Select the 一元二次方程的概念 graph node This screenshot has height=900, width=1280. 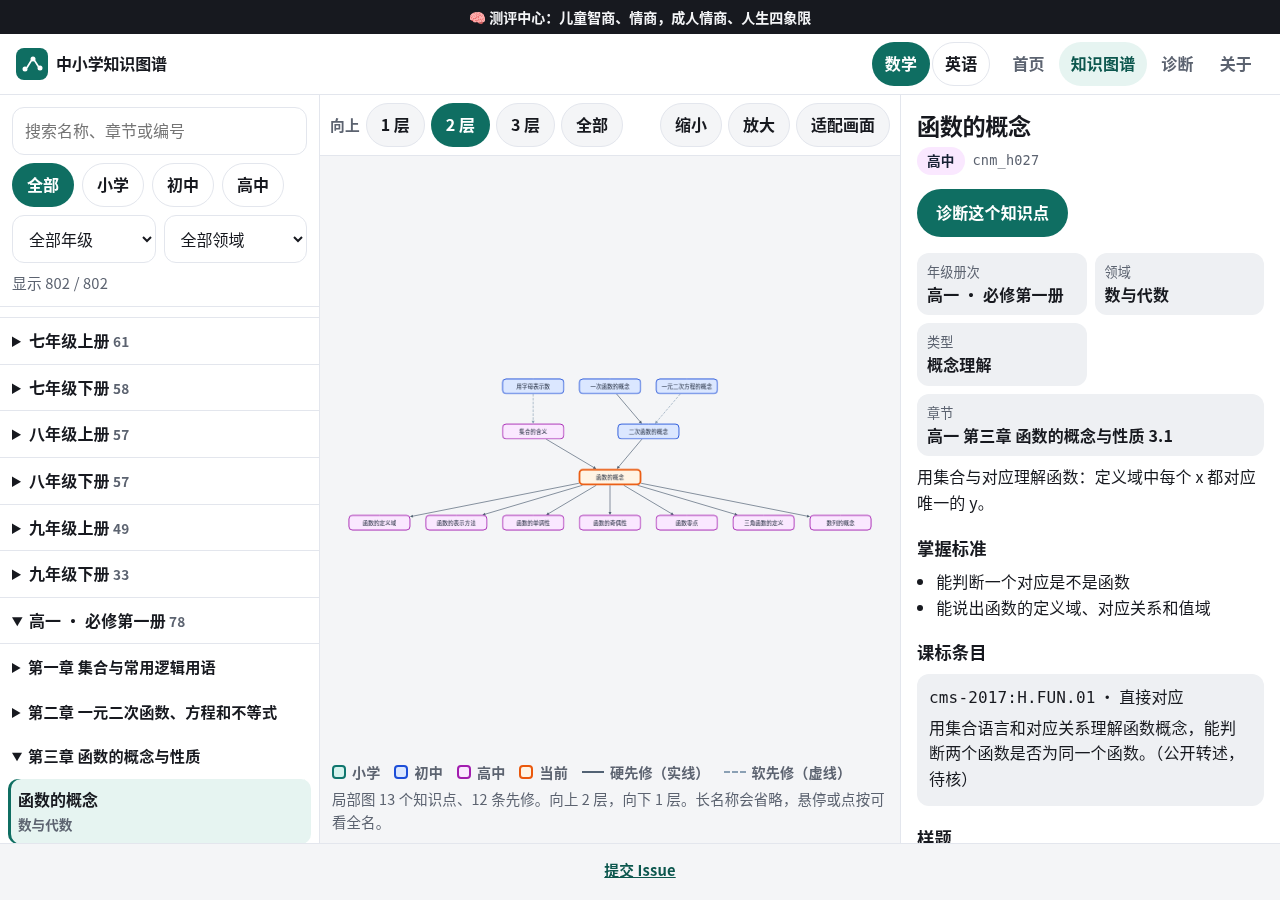(x=687, y=386)
